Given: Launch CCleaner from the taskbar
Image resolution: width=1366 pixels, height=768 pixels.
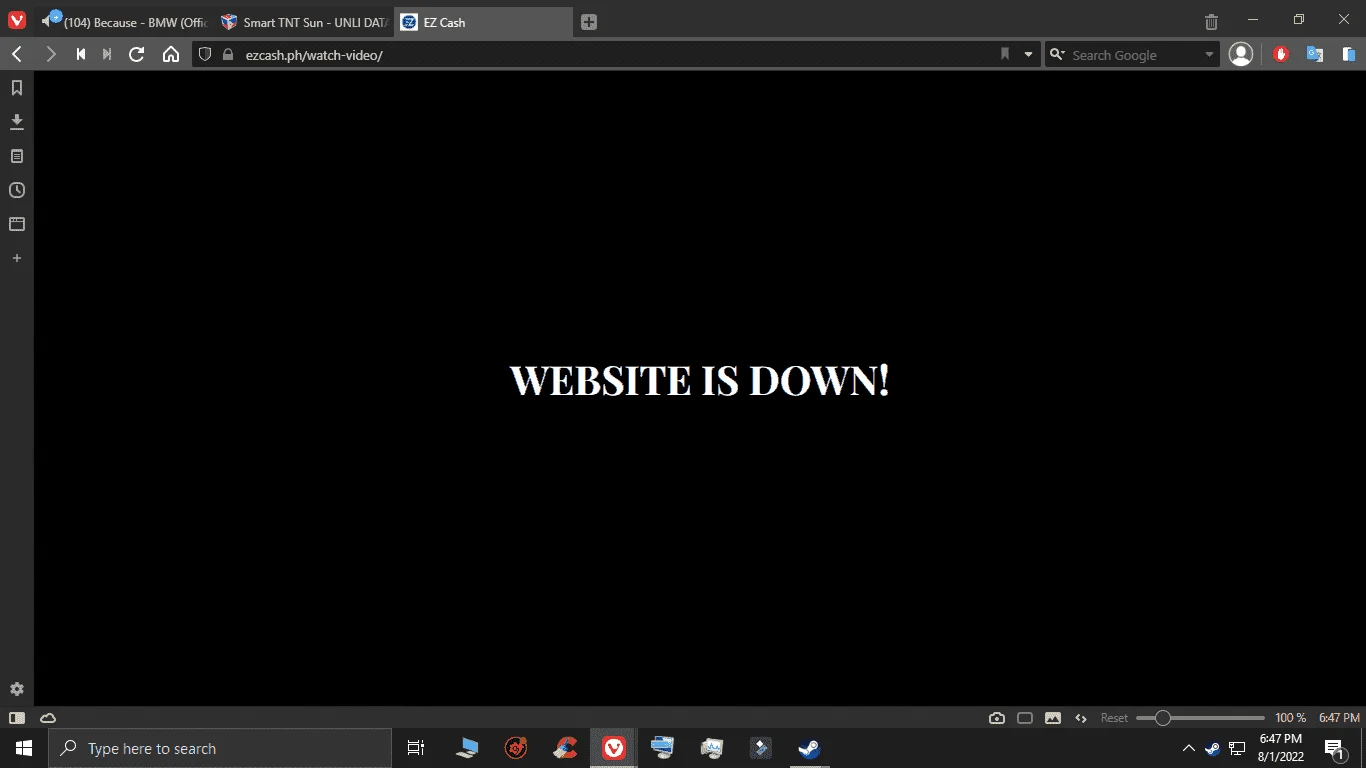Looking at the screenshot, I should pos(565,748).
